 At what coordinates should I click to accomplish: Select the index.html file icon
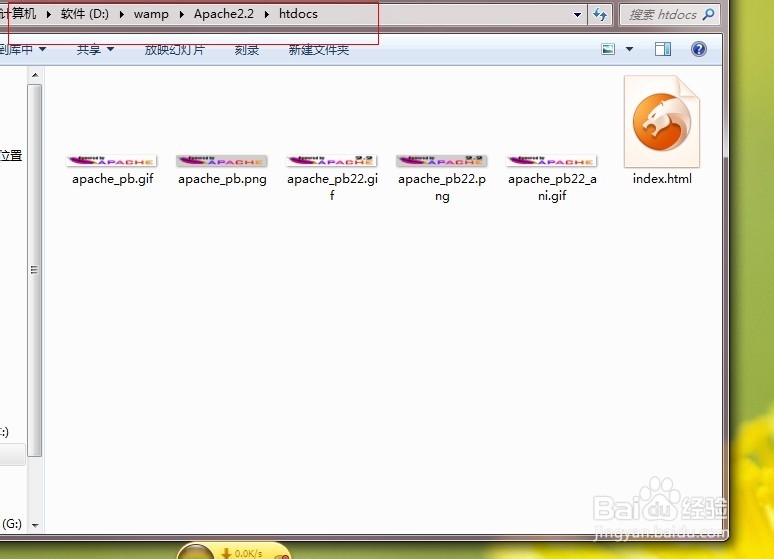662,121
